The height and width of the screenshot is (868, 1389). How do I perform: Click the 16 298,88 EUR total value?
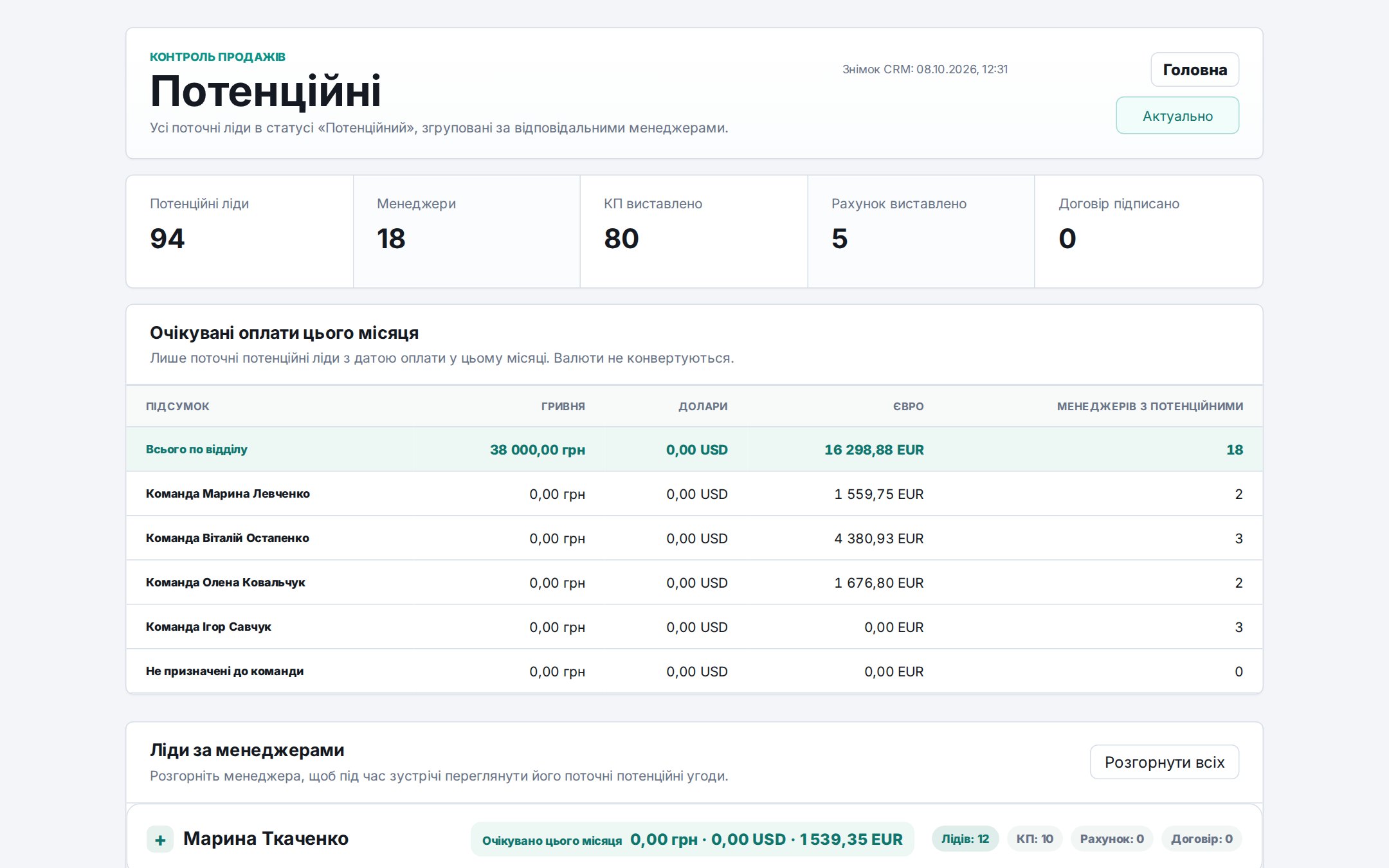(874, 449)
